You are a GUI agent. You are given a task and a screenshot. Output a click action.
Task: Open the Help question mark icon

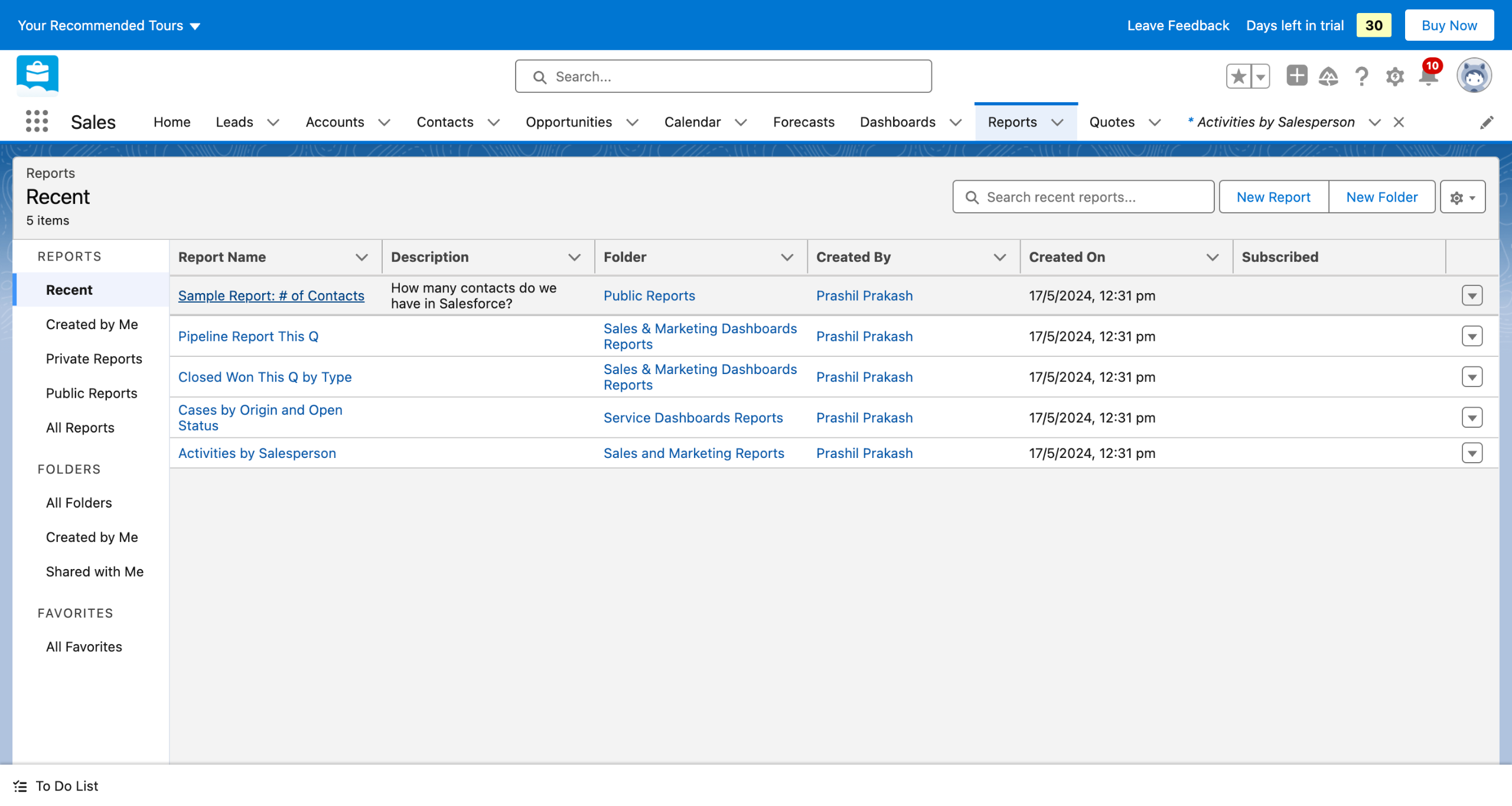coord(1361,76)
